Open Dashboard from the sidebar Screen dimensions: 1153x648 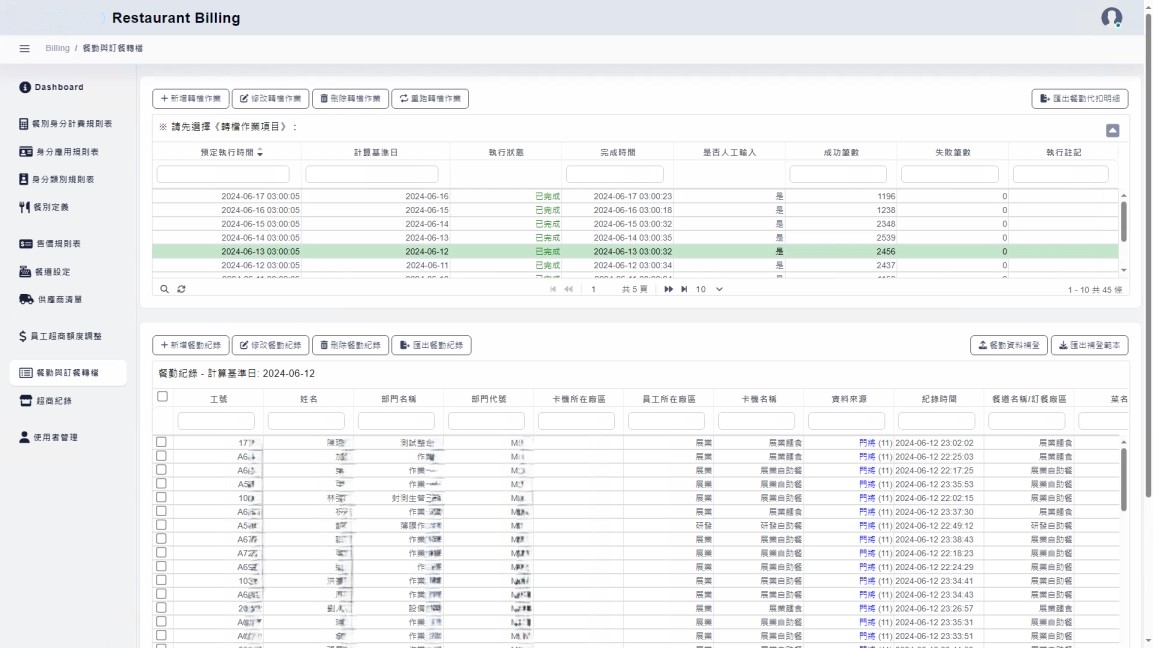point(59,87)
